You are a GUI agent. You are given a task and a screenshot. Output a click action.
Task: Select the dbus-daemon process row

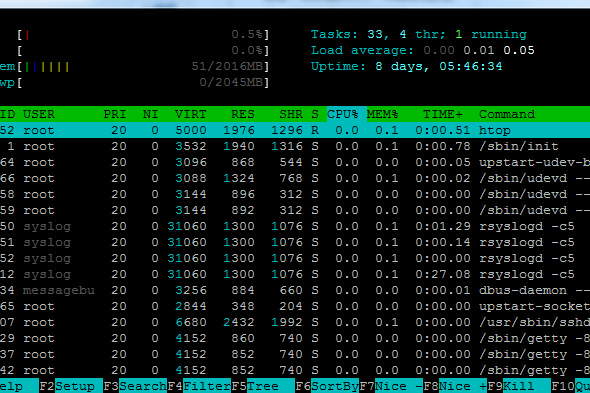[x=295, y=290]
